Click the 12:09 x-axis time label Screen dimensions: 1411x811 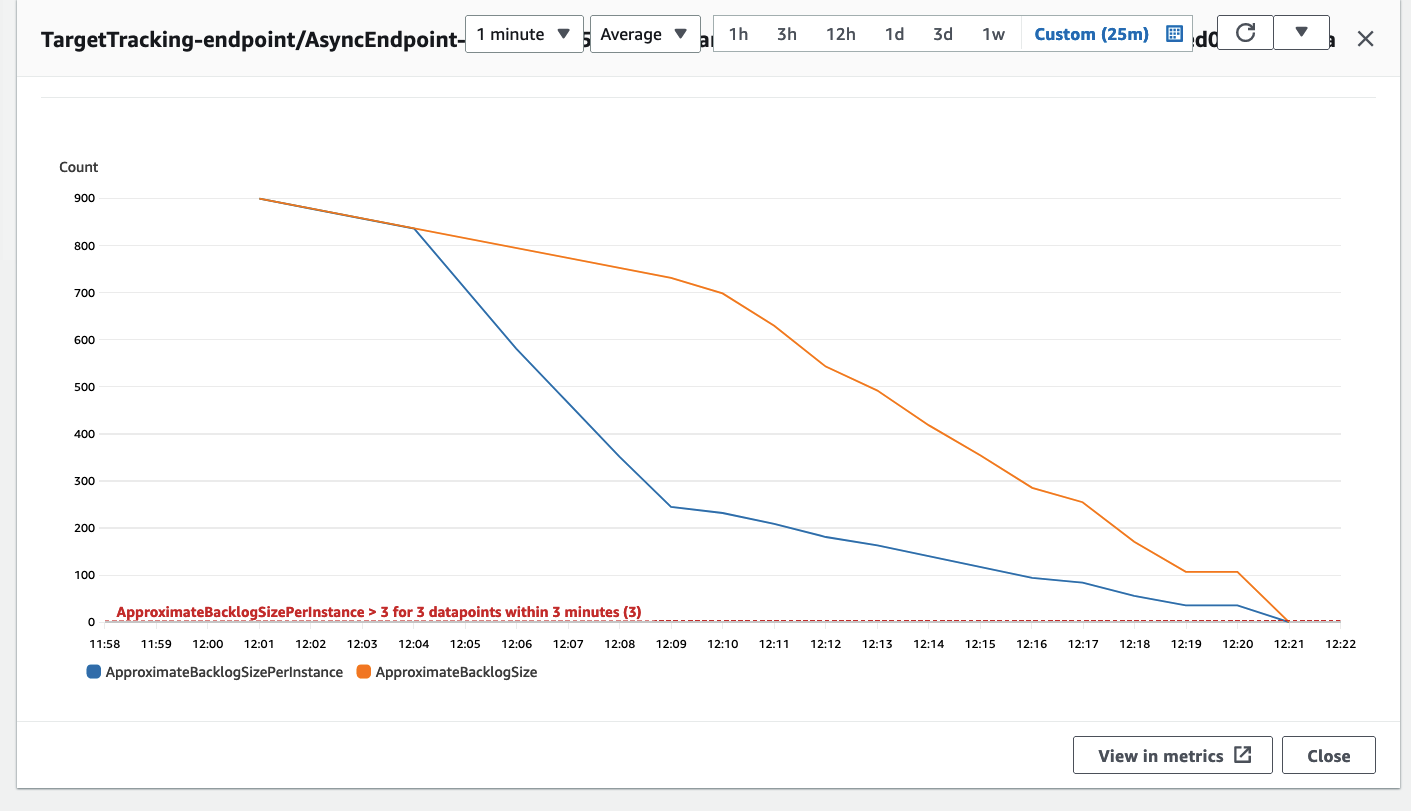pyautogui.click(x=671, y=644)
